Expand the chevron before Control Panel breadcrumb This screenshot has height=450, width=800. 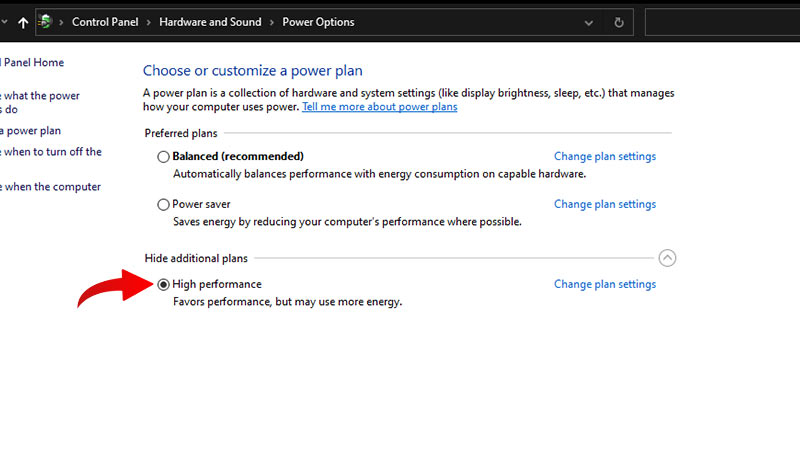click(61, 22)
